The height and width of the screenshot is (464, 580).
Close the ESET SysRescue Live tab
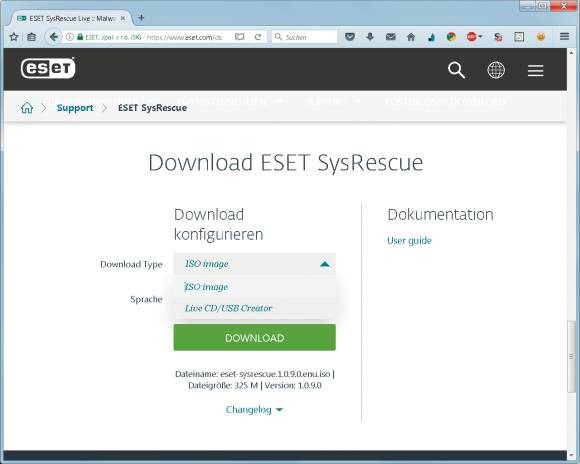point(123,18)
